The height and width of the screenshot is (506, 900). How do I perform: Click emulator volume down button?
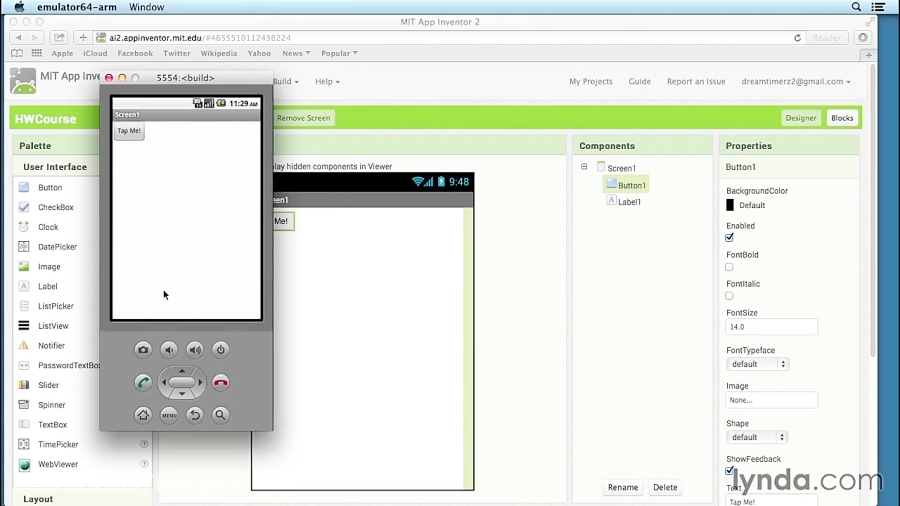pos(169,349)
